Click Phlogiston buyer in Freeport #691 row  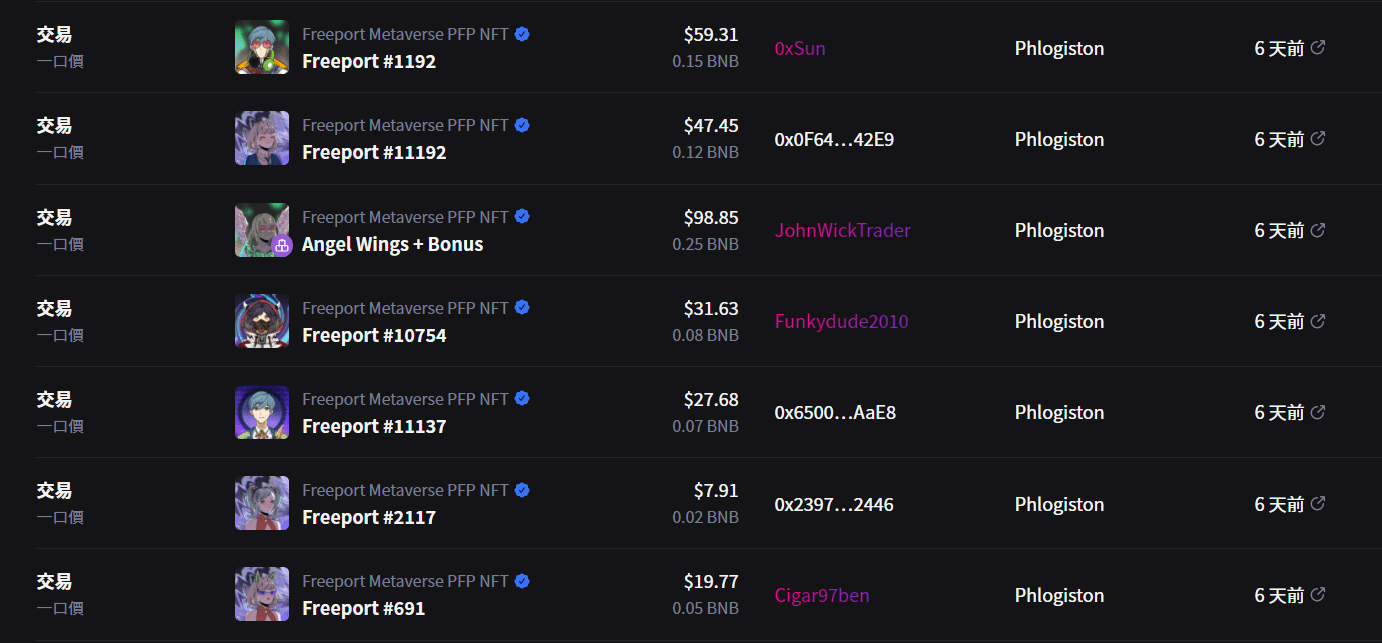point(1059,595)
